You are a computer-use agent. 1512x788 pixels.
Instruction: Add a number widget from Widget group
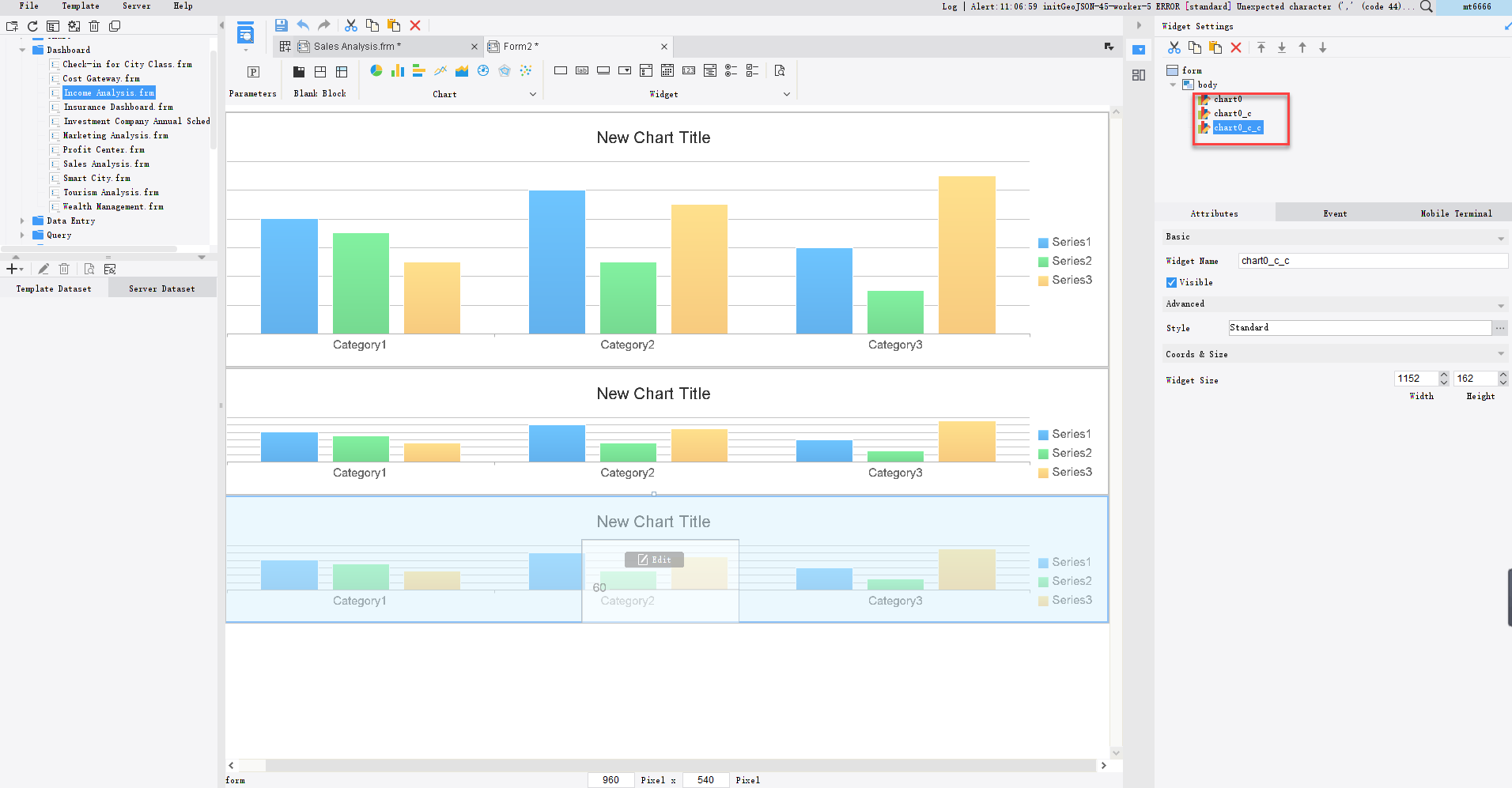[x=689, y=70]
